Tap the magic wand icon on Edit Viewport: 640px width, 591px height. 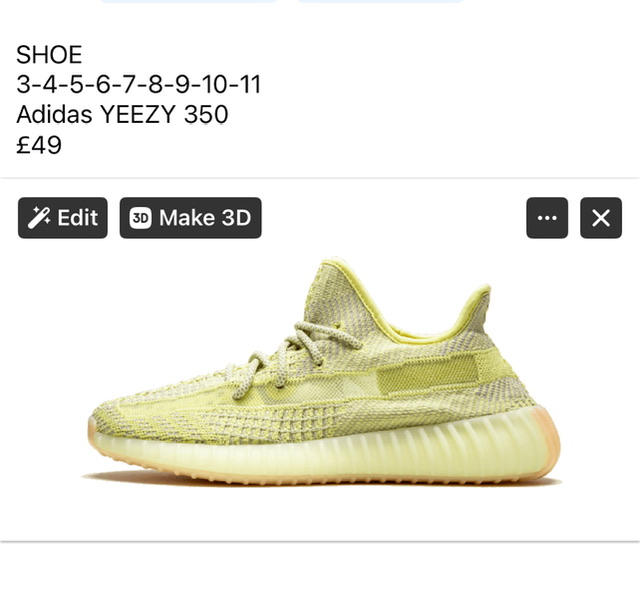39,218
